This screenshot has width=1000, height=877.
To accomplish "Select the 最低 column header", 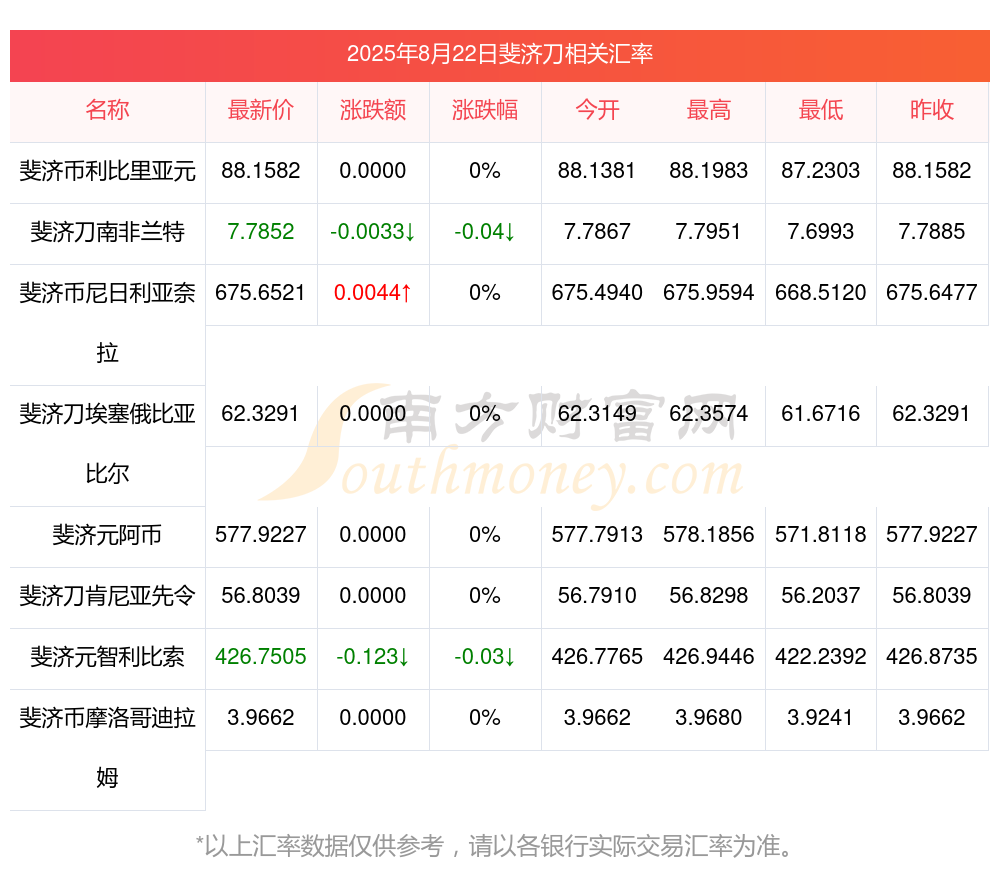I will tap(821, 110).
